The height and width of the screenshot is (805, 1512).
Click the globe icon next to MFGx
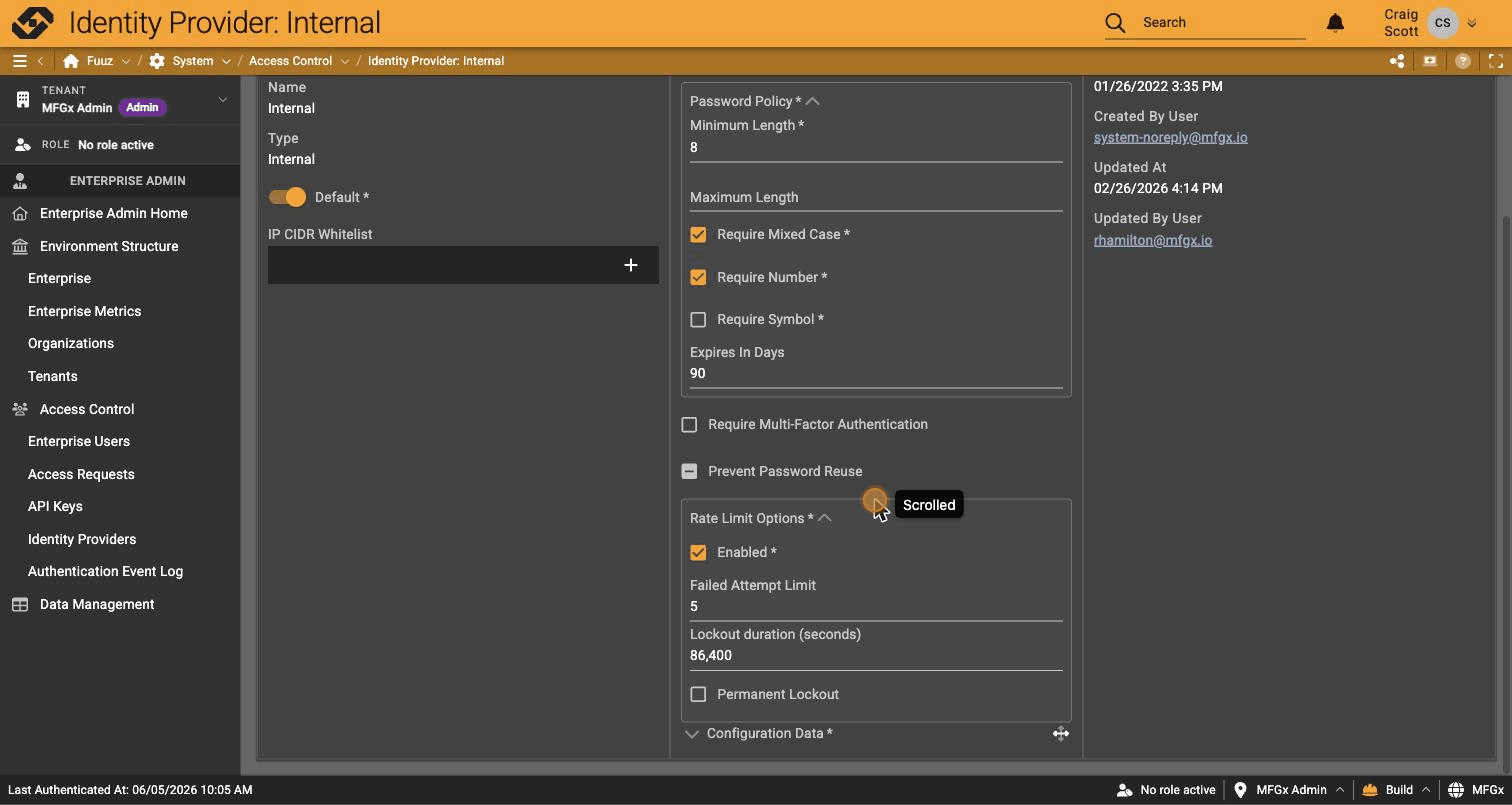click(1456, 790)
